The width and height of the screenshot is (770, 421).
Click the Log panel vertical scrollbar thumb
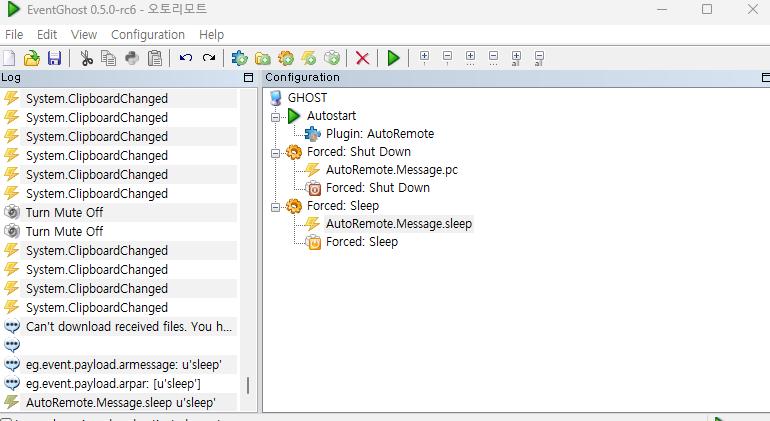point(248,386)
